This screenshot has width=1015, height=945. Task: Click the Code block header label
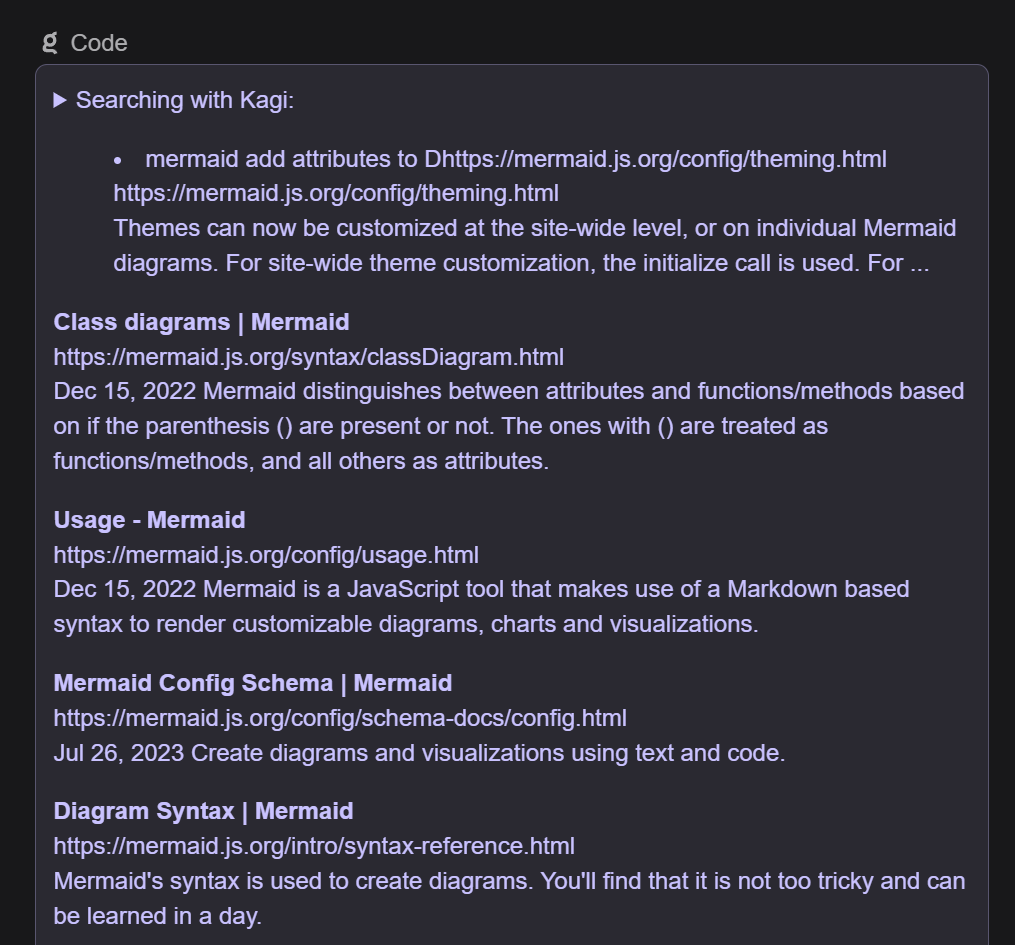(x=97, y=43)
